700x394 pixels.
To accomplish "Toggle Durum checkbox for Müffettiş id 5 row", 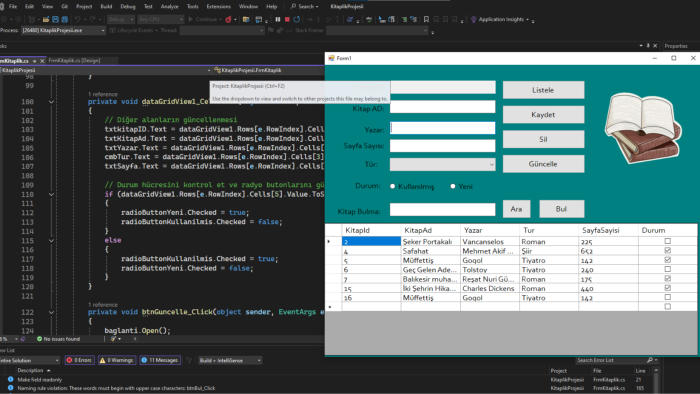I will 667,260.
